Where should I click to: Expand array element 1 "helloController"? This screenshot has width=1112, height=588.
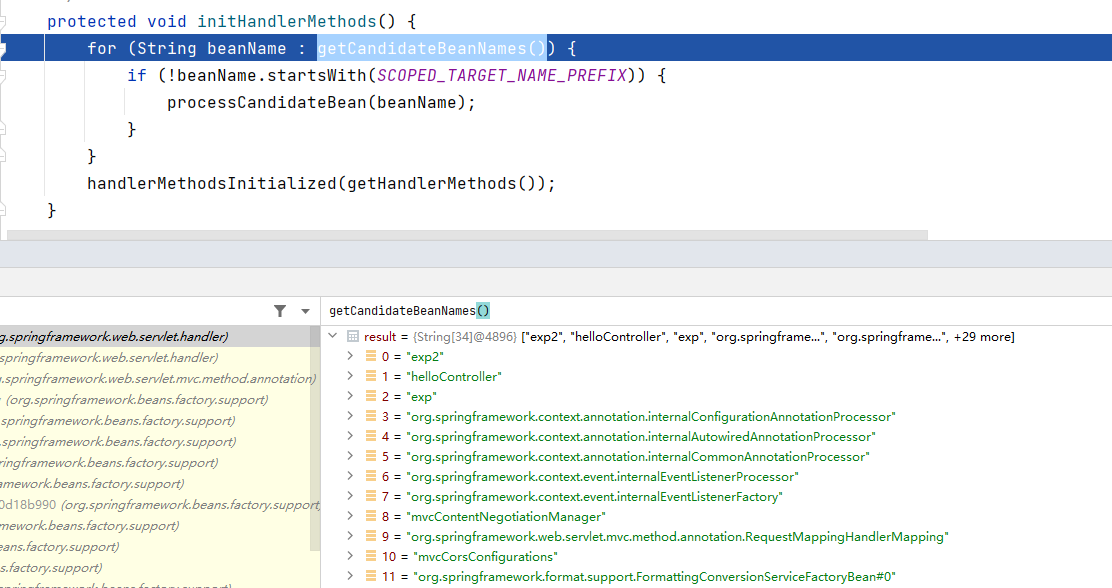[349, 377]
